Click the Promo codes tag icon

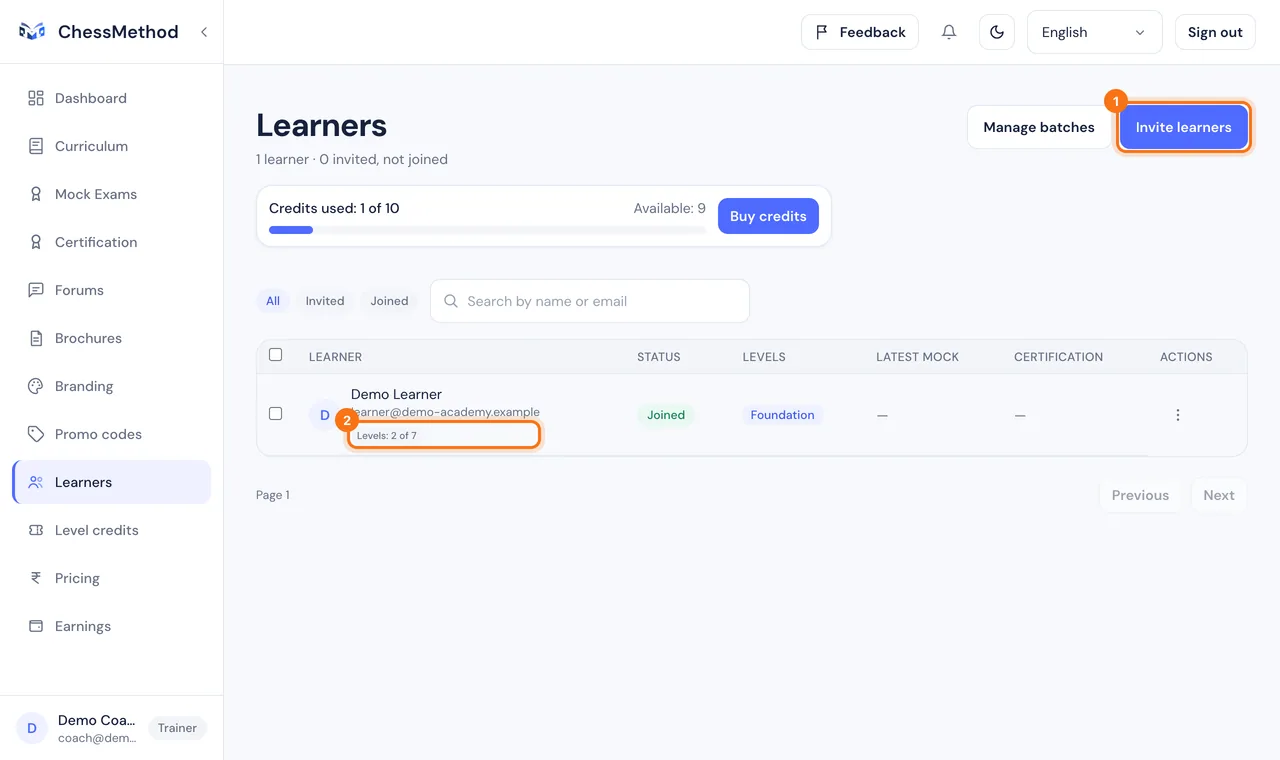click(x=36, y=434)
